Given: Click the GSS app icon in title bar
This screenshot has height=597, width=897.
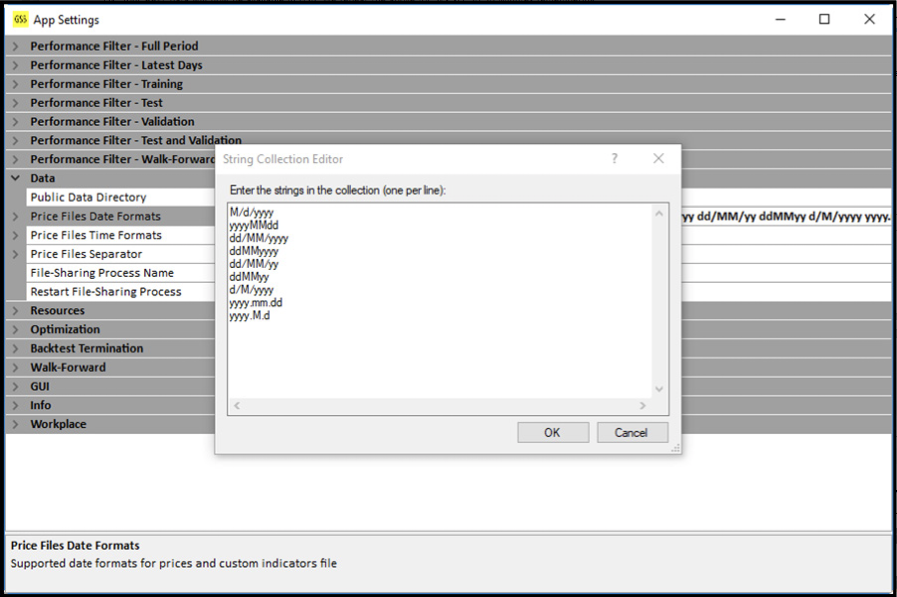Looking at the screenshot, I should [x=20, y=19].
